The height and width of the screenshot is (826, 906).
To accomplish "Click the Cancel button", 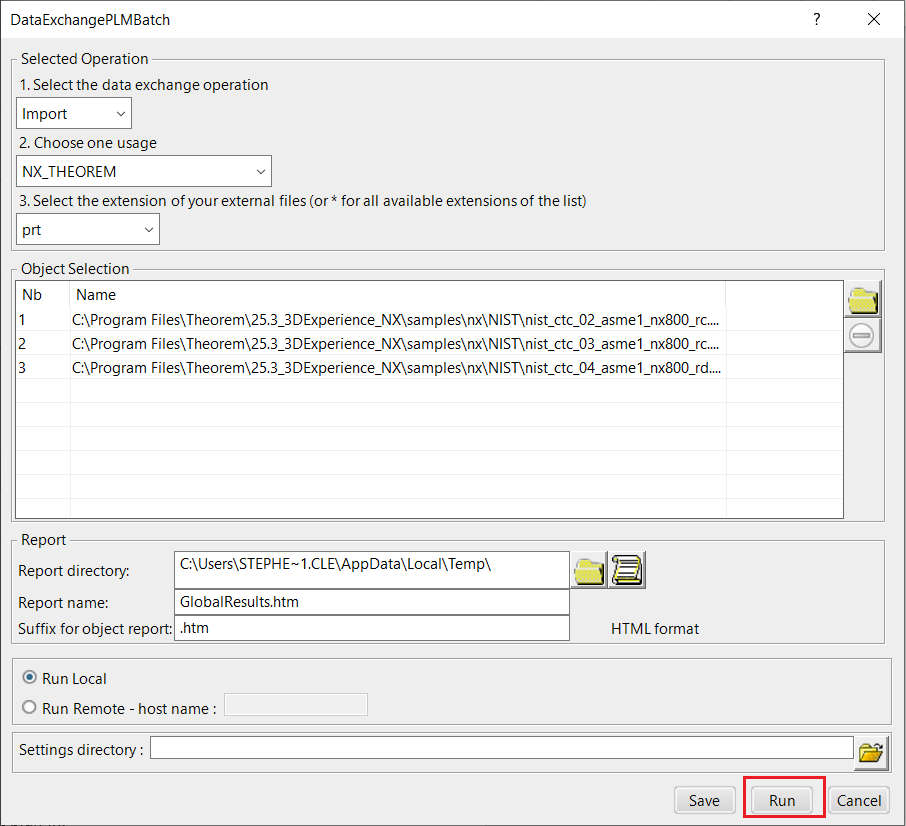I will [859, 800].
